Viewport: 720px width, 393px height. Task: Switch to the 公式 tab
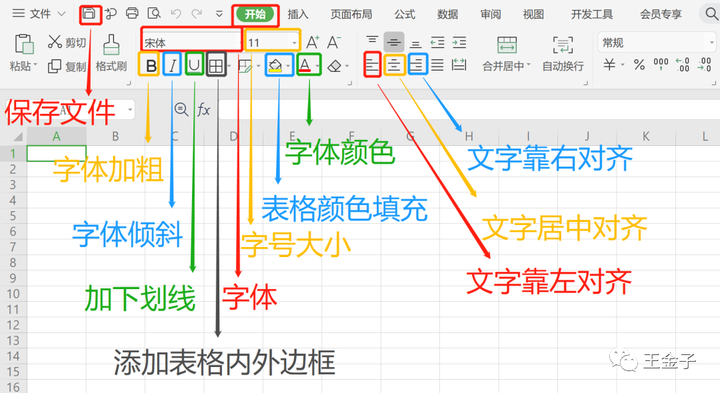pos(405,14)
